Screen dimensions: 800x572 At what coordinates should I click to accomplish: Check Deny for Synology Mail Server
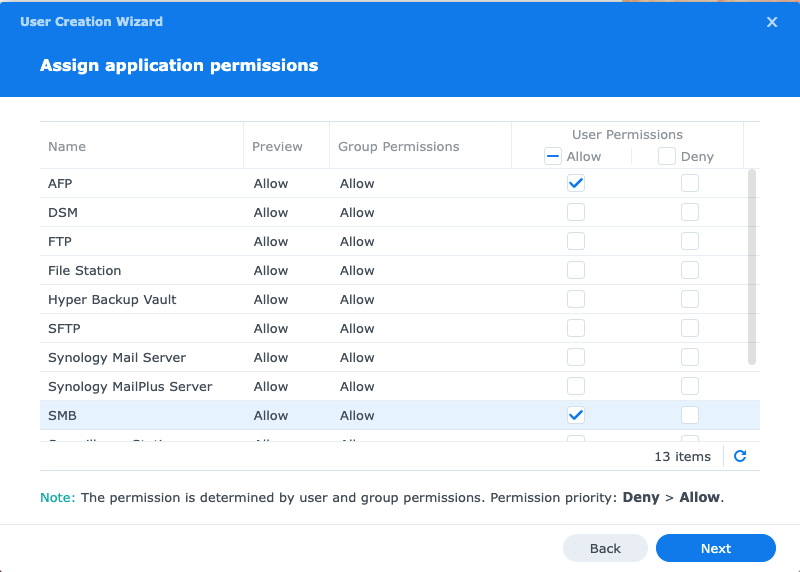[690, 358]
